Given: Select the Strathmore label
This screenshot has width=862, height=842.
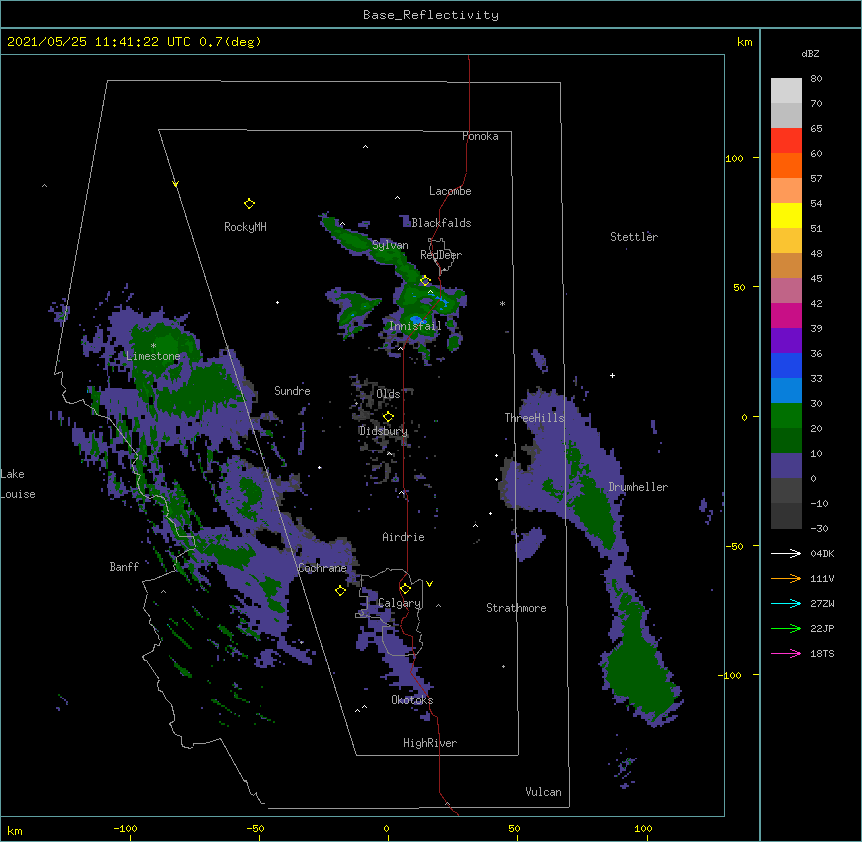Looking at the screenshot, I should (x=516, y=608).
